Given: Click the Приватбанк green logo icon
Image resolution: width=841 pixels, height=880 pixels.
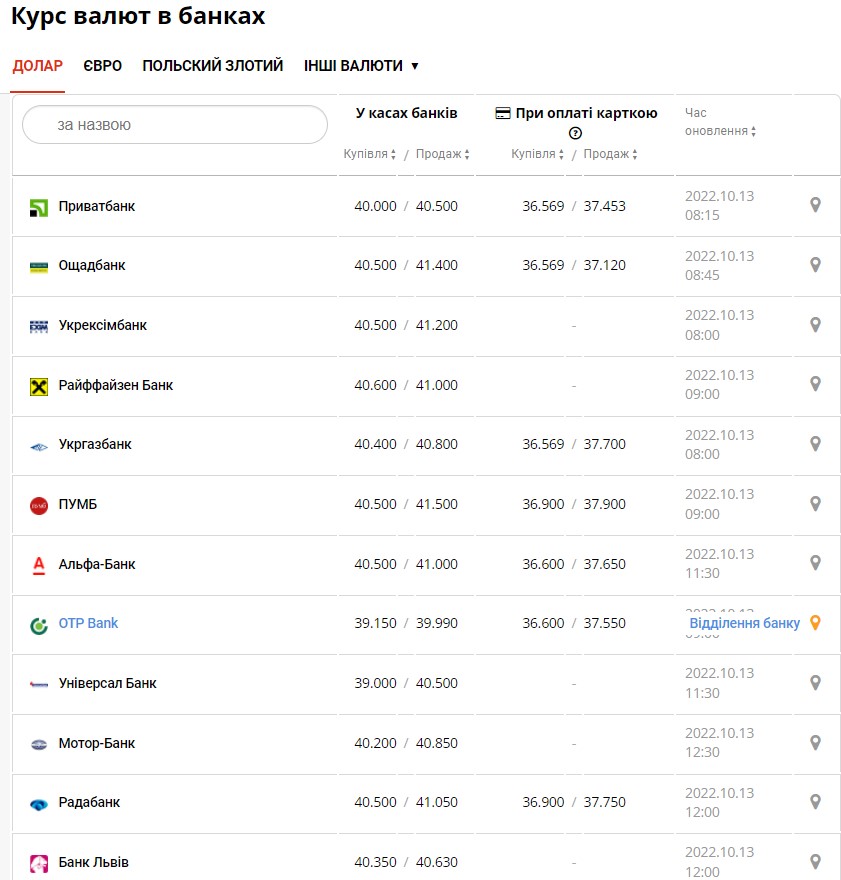Looking at the screenshot, I should click(x=39, y=207).
